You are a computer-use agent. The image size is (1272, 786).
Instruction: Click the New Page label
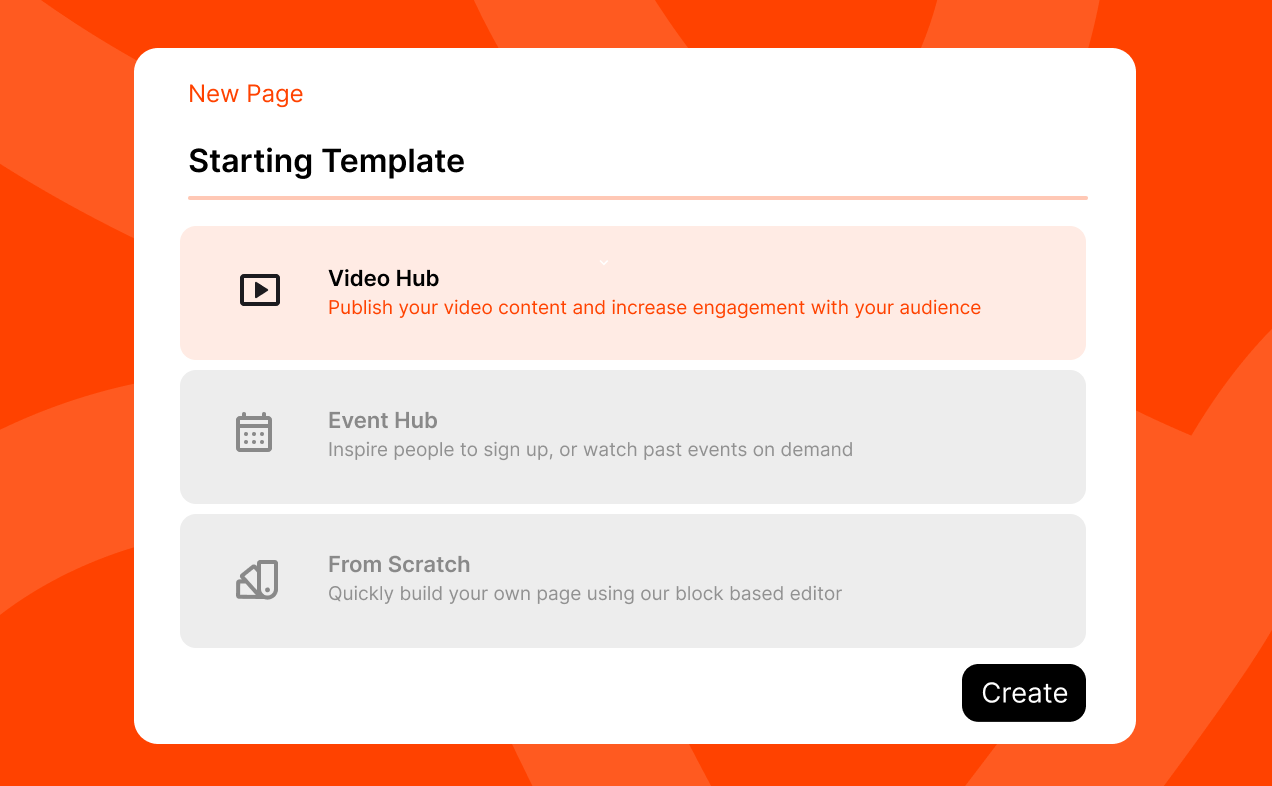246,94
